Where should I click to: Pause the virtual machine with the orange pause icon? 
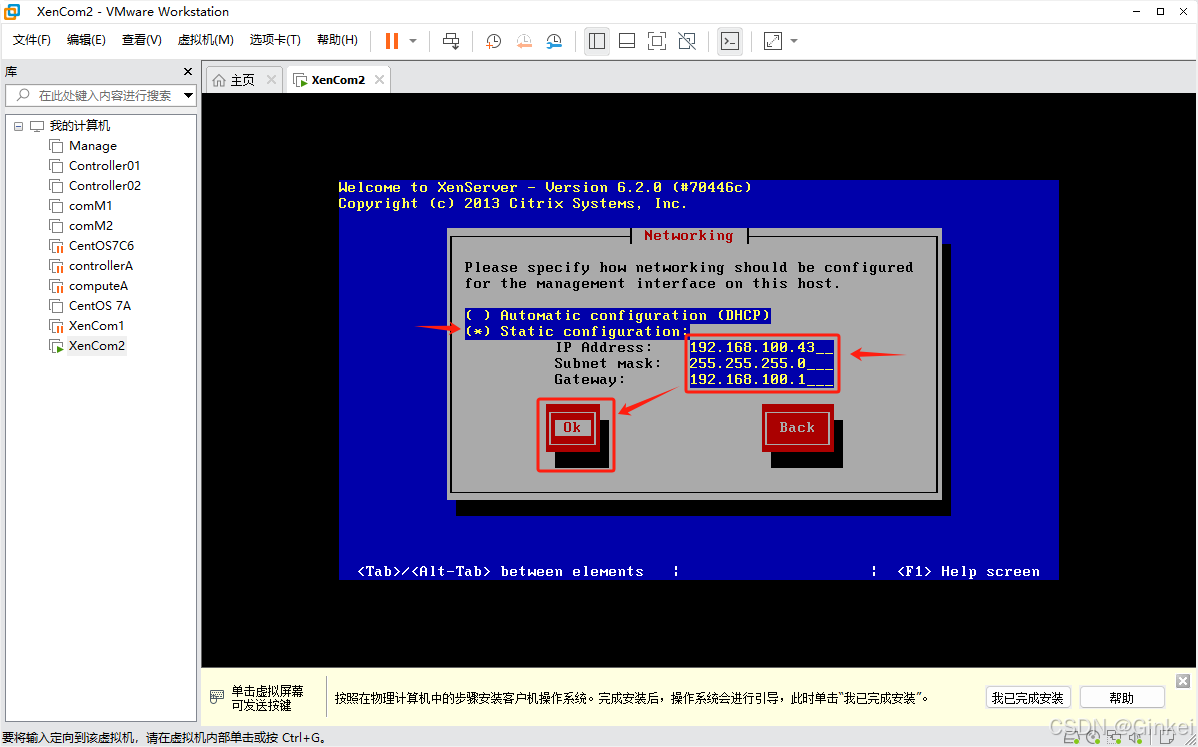click(x=392, y=41)
